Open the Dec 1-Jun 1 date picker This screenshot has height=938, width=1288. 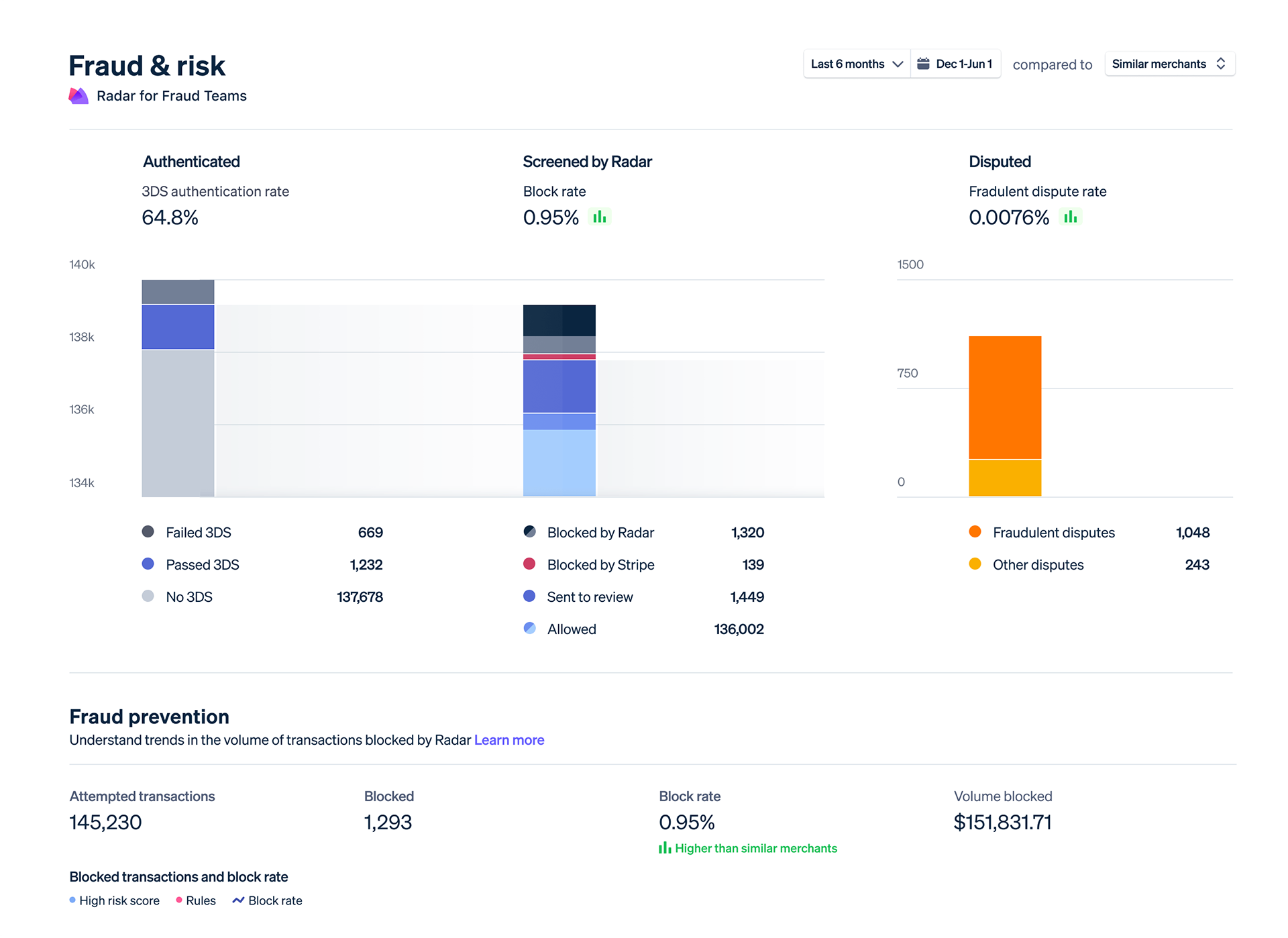click(956, 64)
